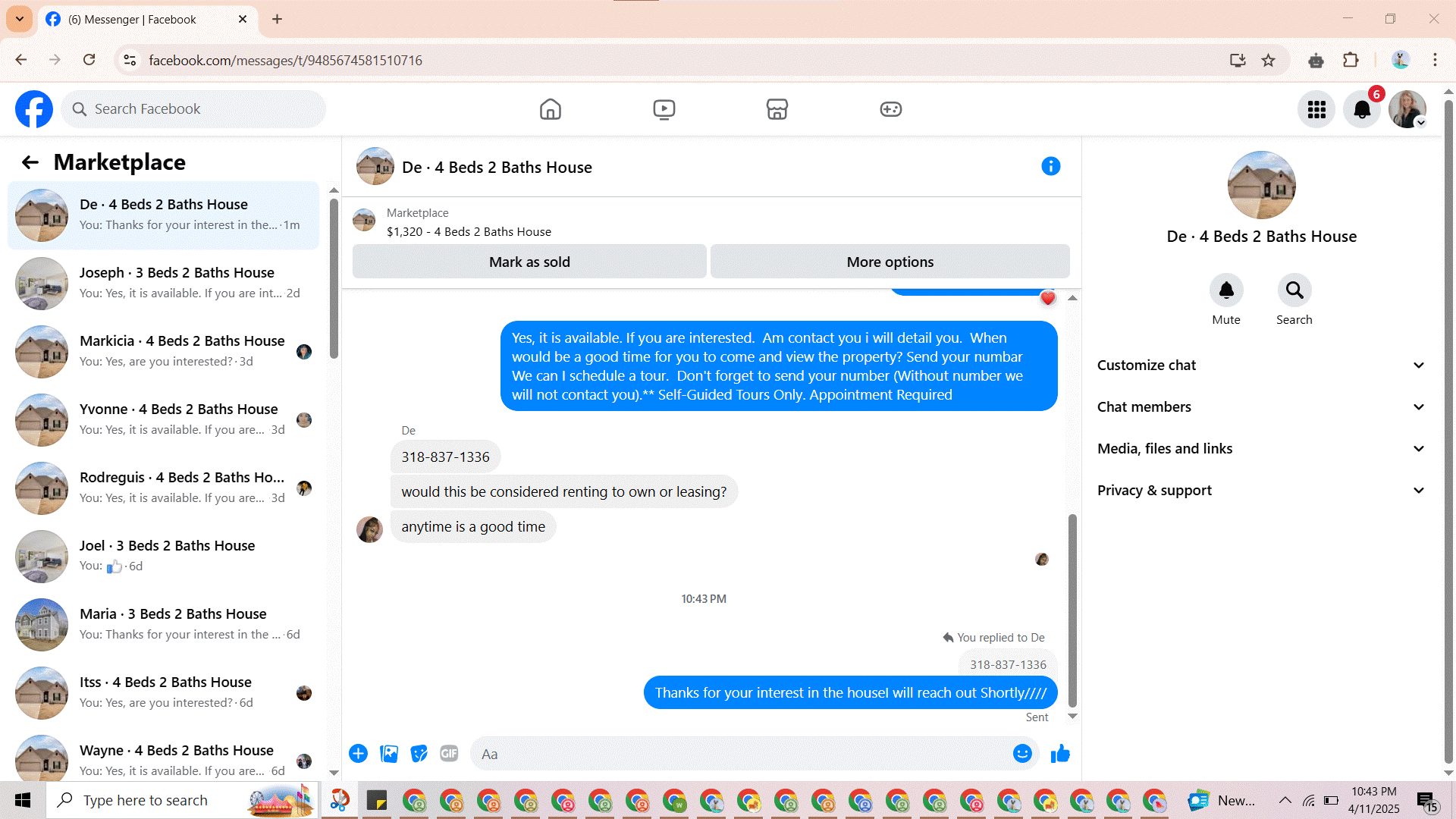Click the Chrome profile avatar
Viewport: 1456px width, 819px height.
[x=1400, y=61]
